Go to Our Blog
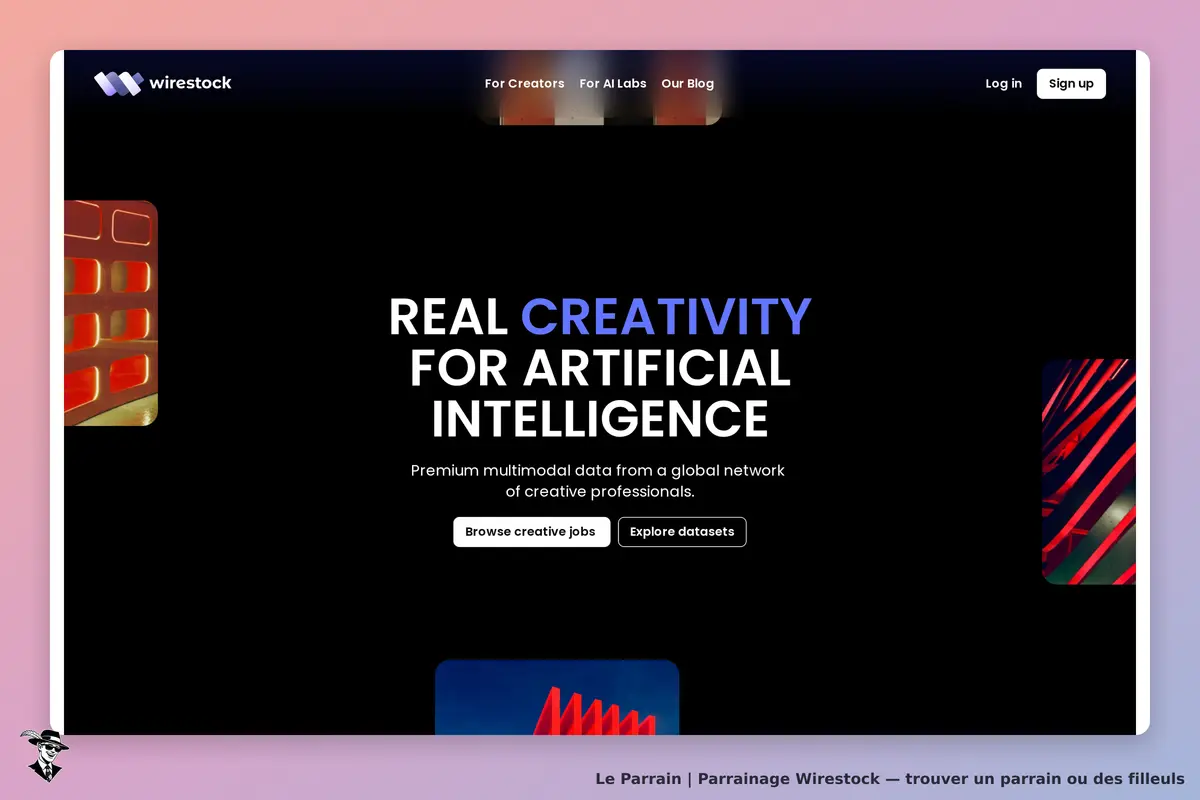The height and width of the screenshot is (800, 1200). pyautogui.click(x=687, y=84)
